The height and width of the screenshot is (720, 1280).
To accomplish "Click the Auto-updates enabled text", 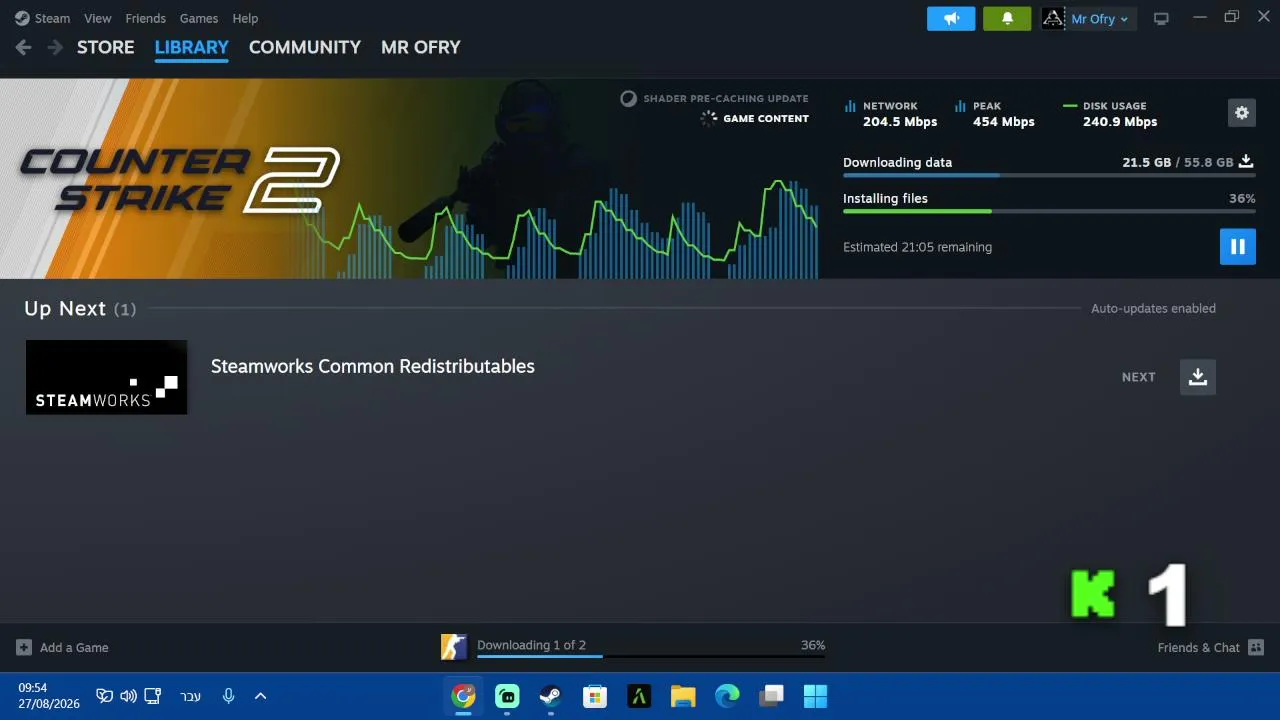I will coord(1154,309).
